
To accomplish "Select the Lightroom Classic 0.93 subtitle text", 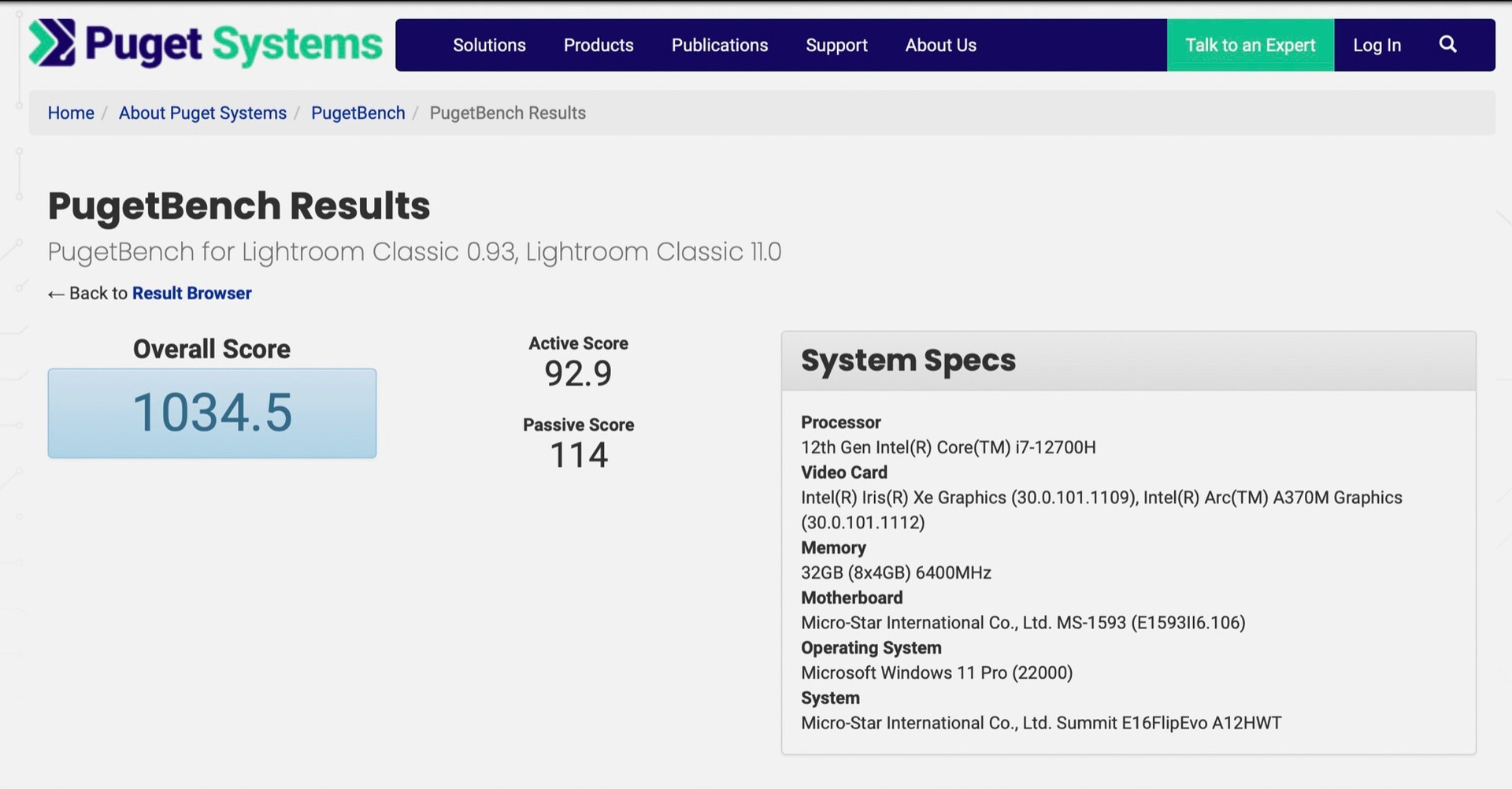I will pyautogui.click(x=415, y=252).
